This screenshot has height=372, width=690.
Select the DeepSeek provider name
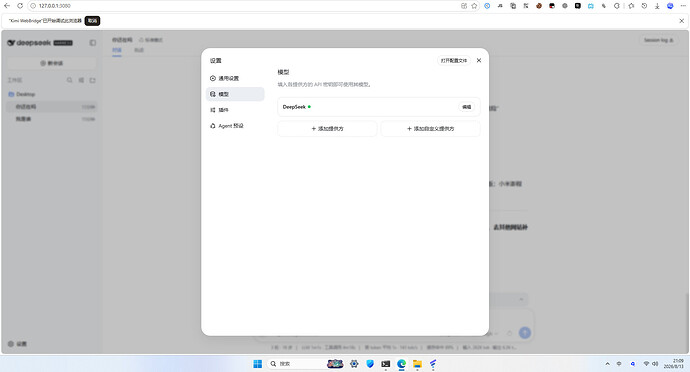point(294,107)
